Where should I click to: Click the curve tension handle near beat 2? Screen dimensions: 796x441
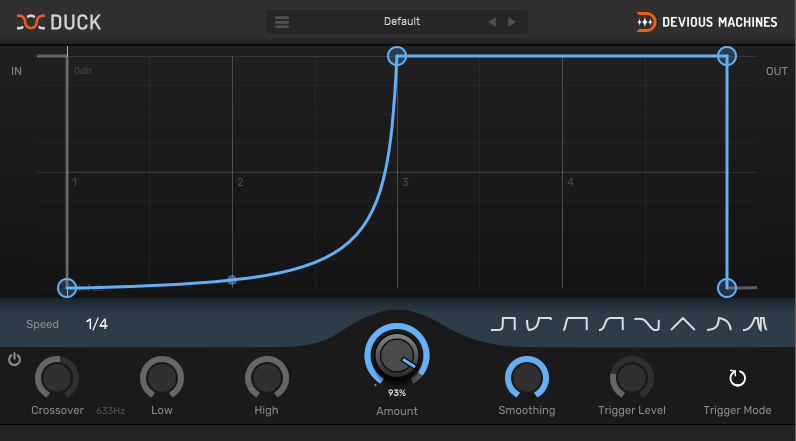(x=232, y=280)
